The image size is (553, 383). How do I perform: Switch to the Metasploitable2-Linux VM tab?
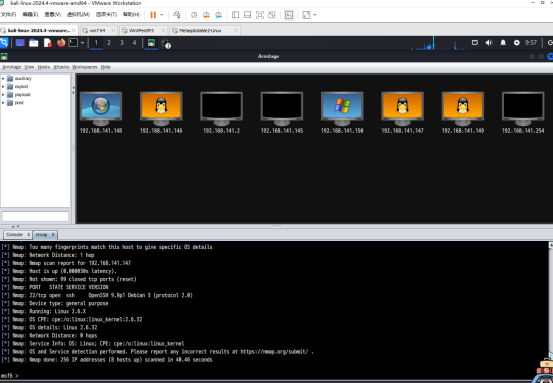[200, 31]
